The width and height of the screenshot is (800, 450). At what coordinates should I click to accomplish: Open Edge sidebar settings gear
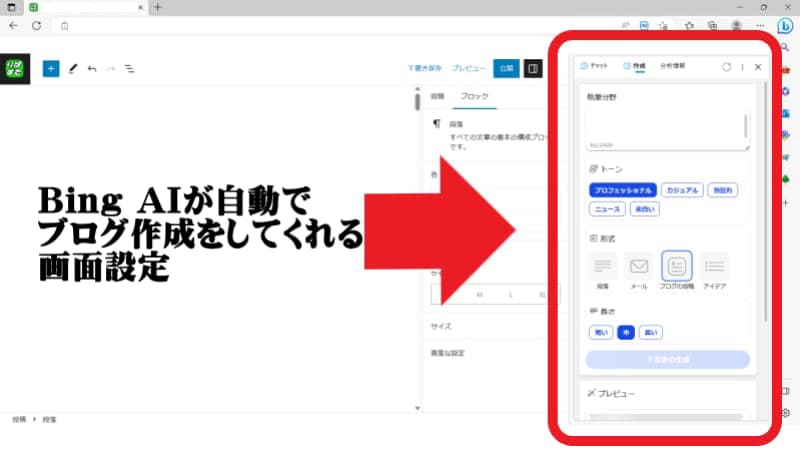pos(786,413)
